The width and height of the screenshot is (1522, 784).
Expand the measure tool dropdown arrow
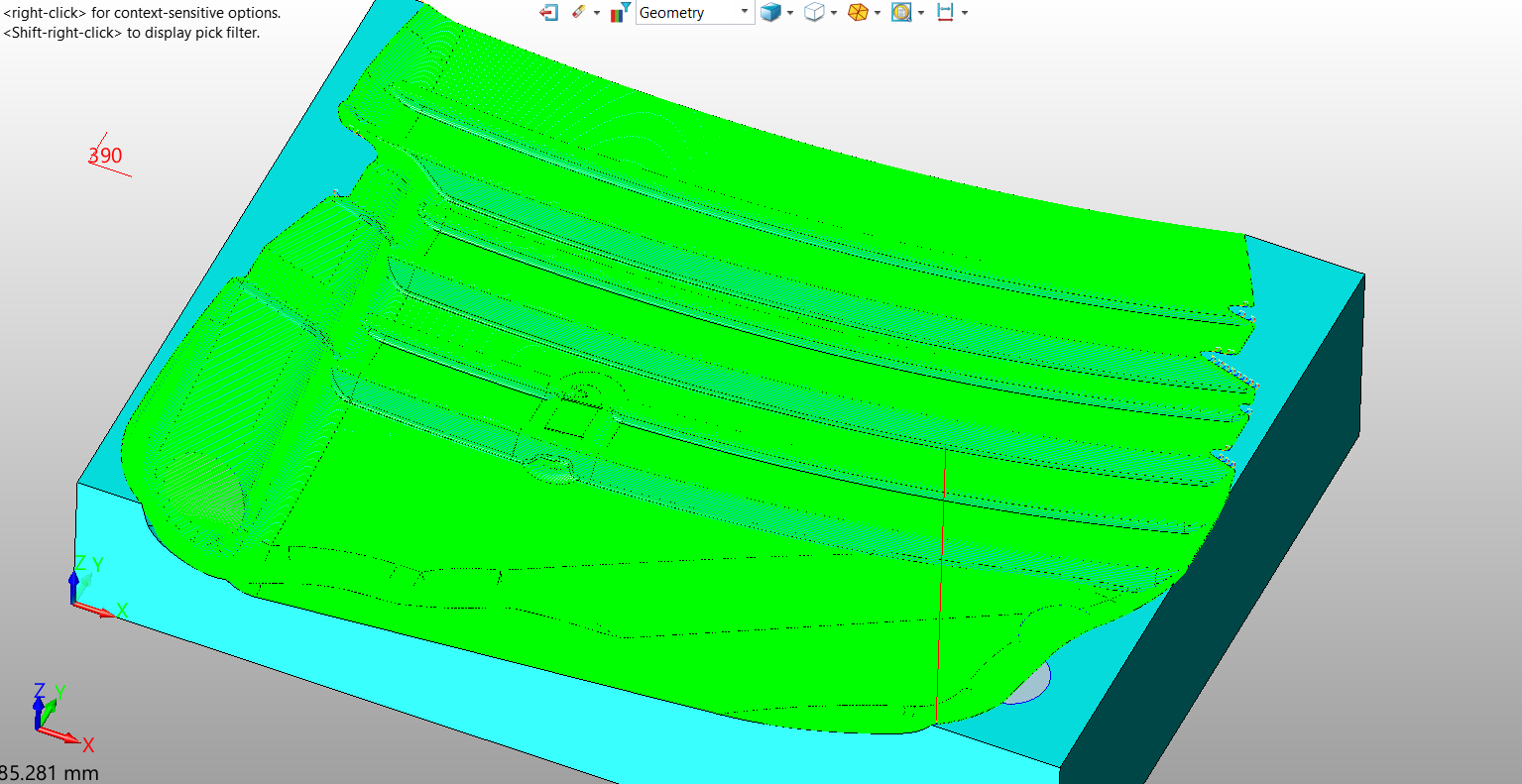(965, 13)
